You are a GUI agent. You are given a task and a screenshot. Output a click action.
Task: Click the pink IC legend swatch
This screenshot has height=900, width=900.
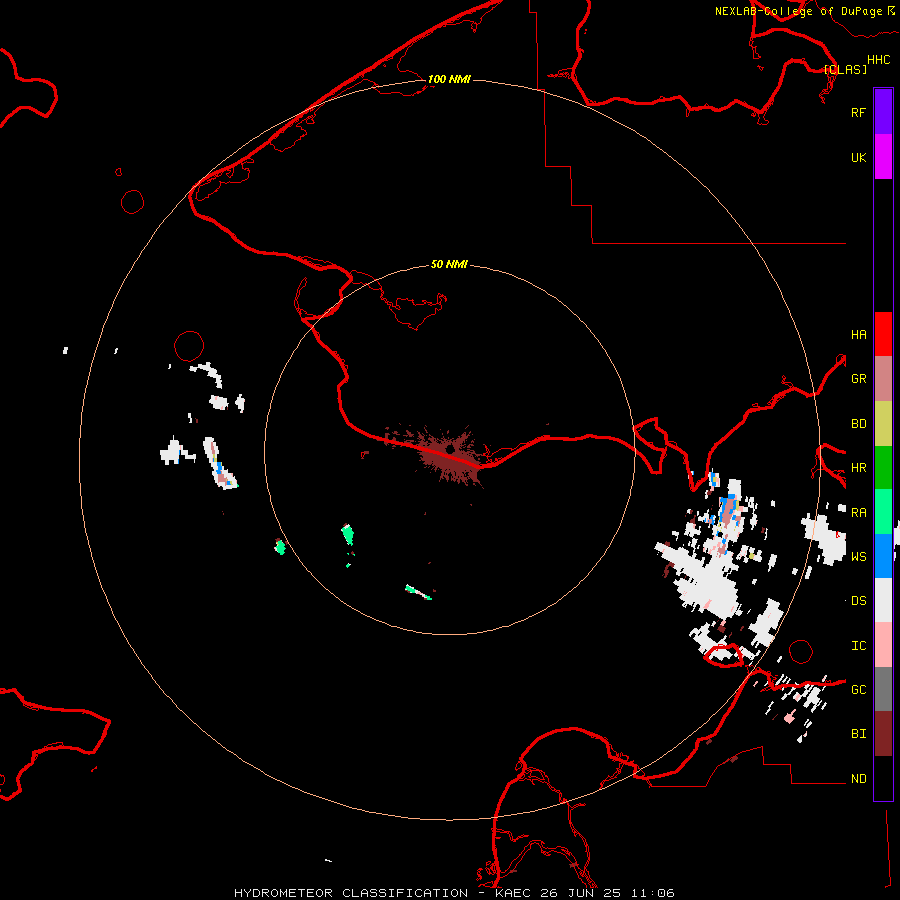click(883, 645)
